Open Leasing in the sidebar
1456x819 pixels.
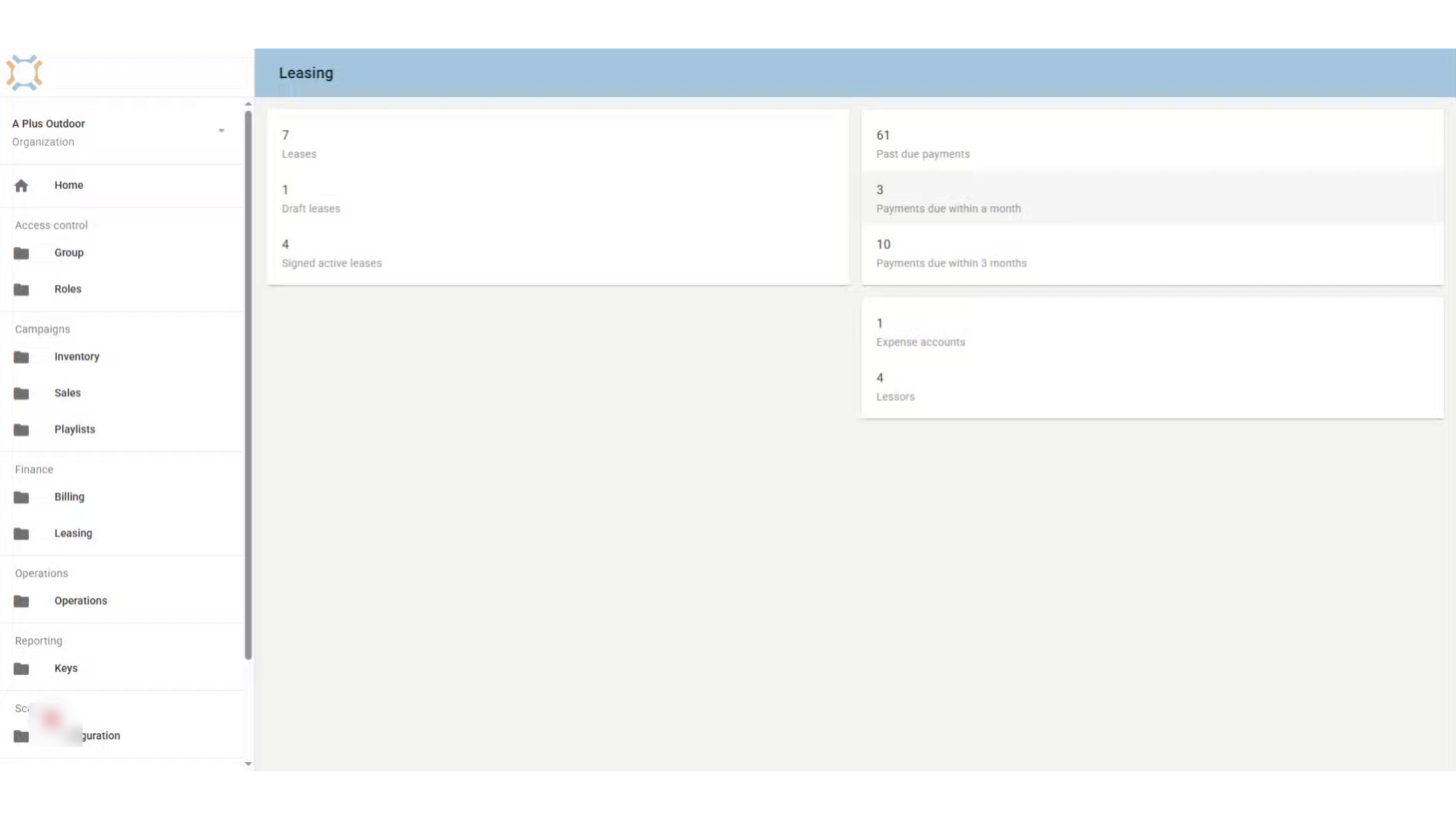point(121,534)
